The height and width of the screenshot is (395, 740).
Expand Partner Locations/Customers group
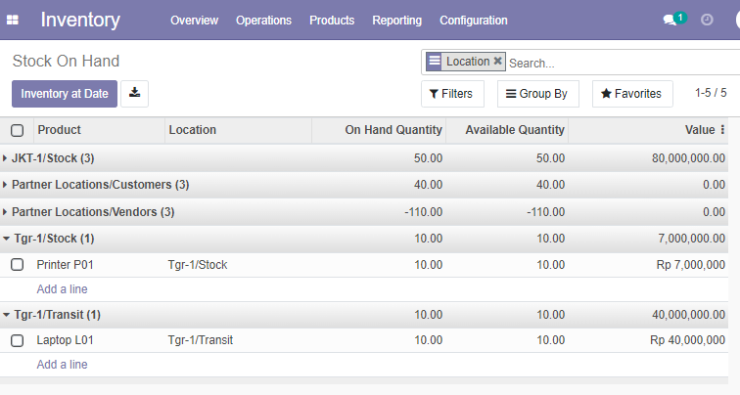pos(96,185)
